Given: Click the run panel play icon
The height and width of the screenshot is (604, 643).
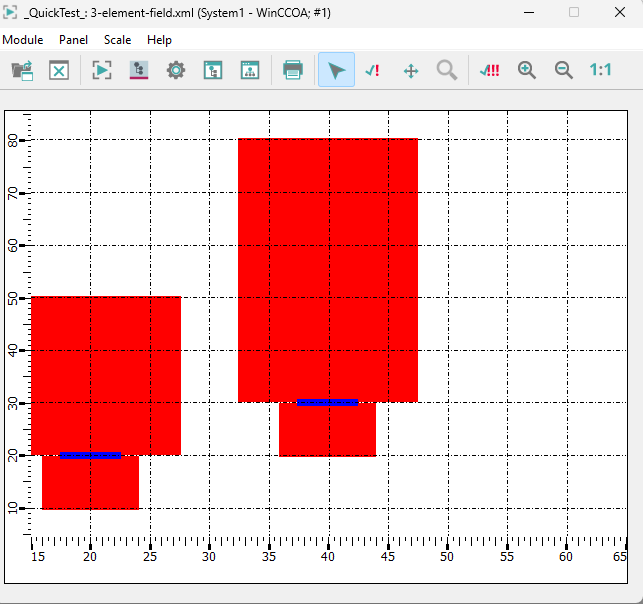Looking at the screenshot, I should (101, 70).
